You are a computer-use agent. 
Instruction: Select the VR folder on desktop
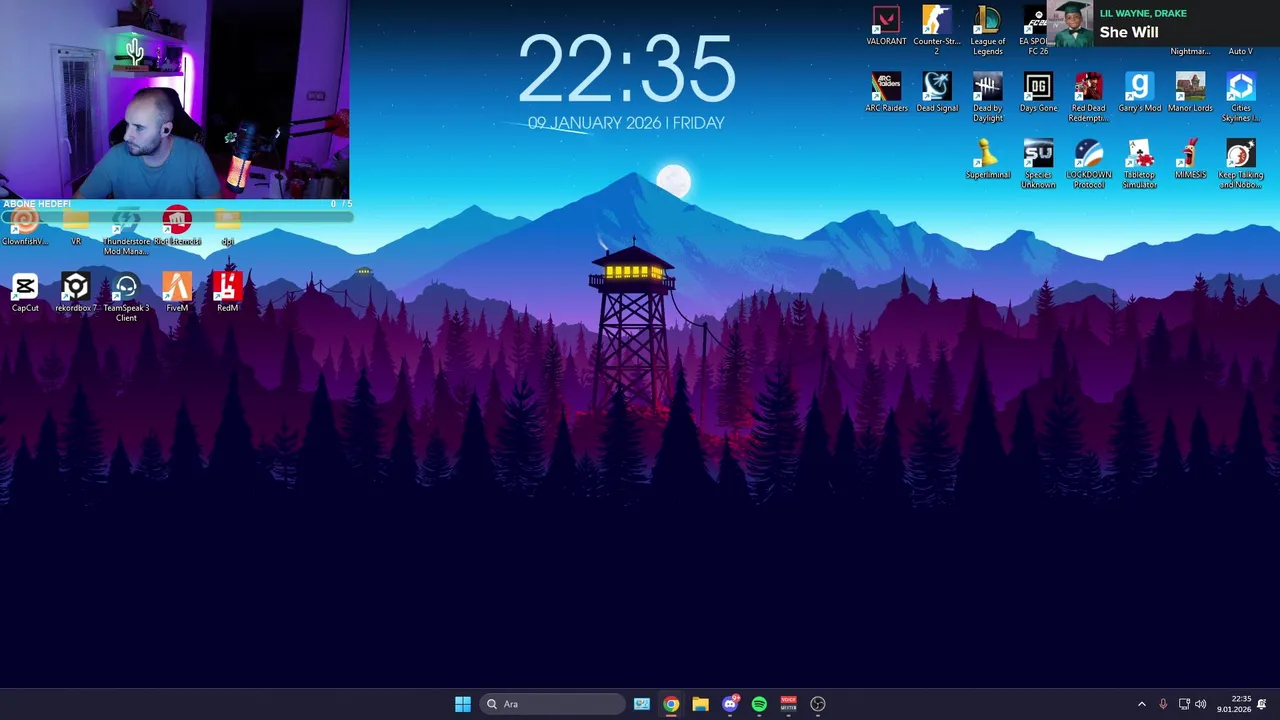76,227
